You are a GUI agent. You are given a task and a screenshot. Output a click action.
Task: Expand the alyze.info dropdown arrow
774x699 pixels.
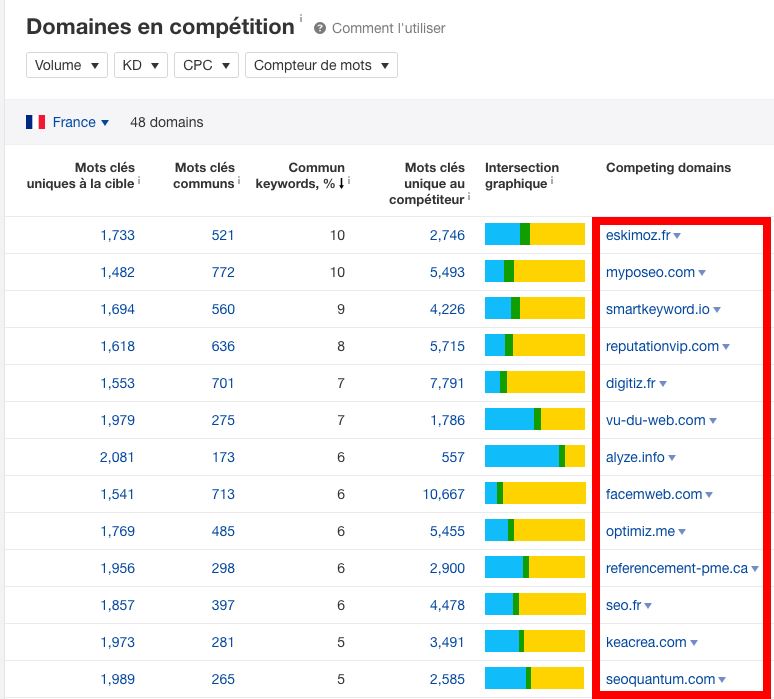tap(672, 458)
